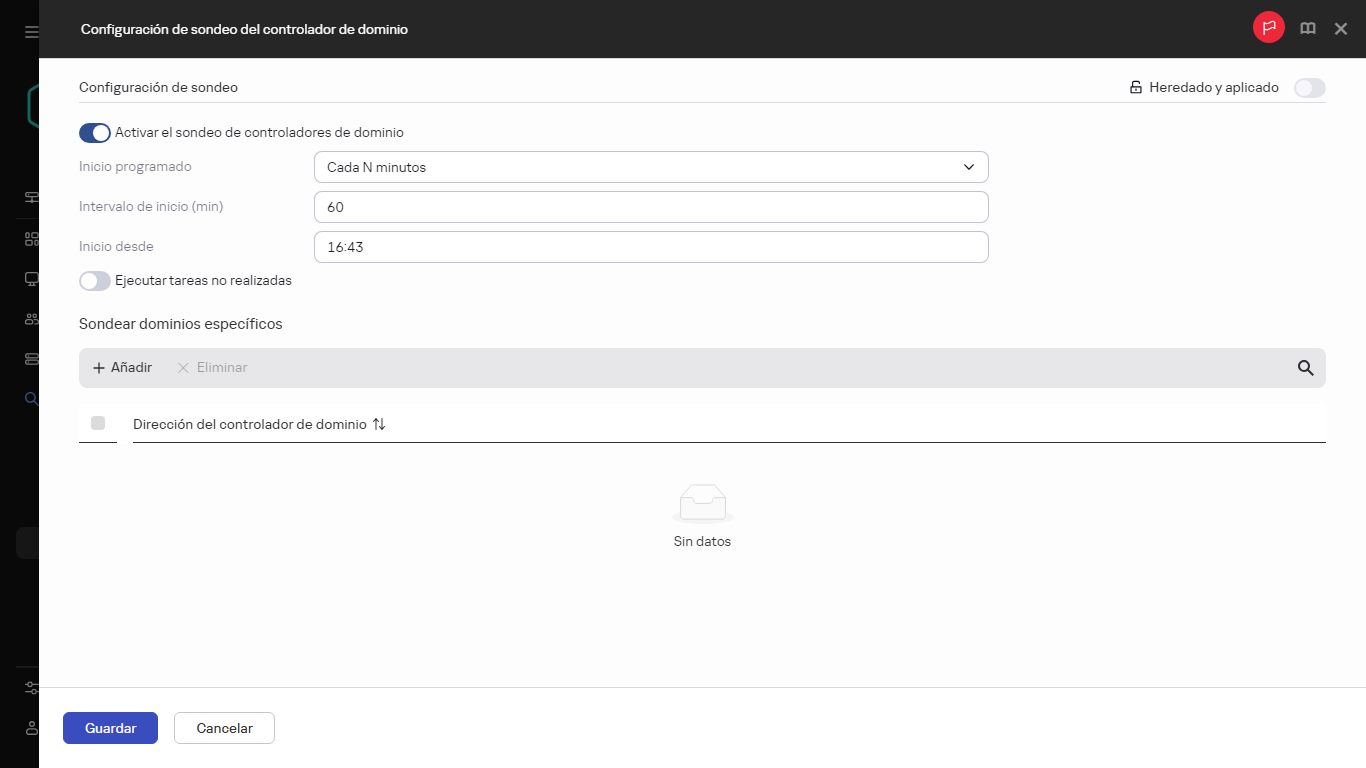
Task: Sort by Dirección del controlador de dominio
Action: (378, 423)
